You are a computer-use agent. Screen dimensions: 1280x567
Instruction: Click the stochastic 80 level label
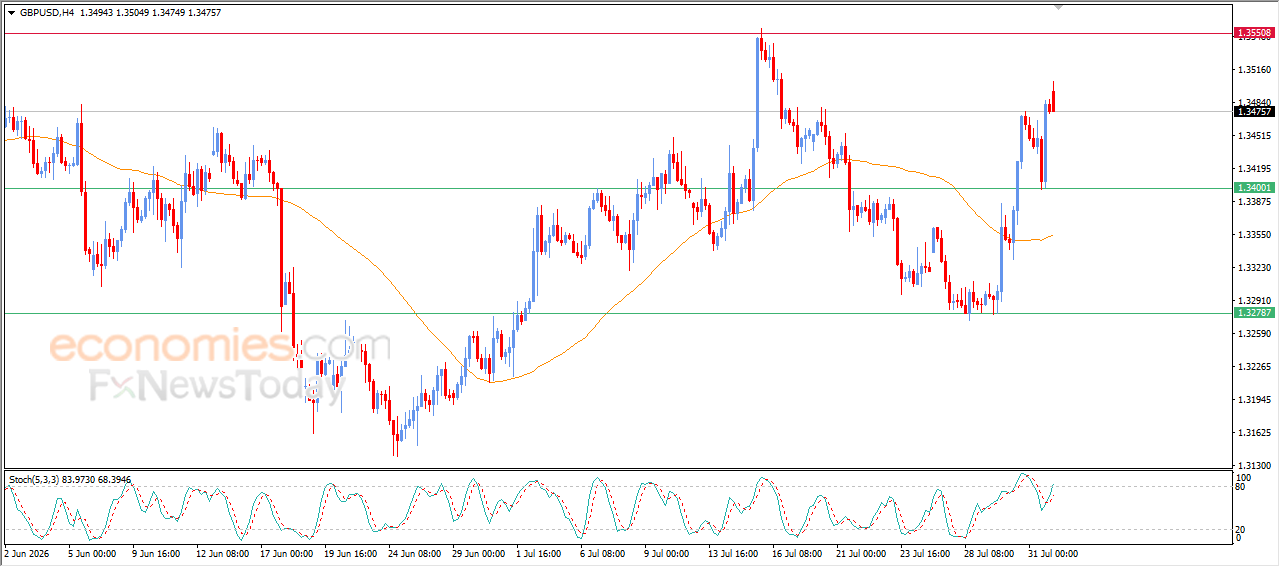pos(1240,487)
